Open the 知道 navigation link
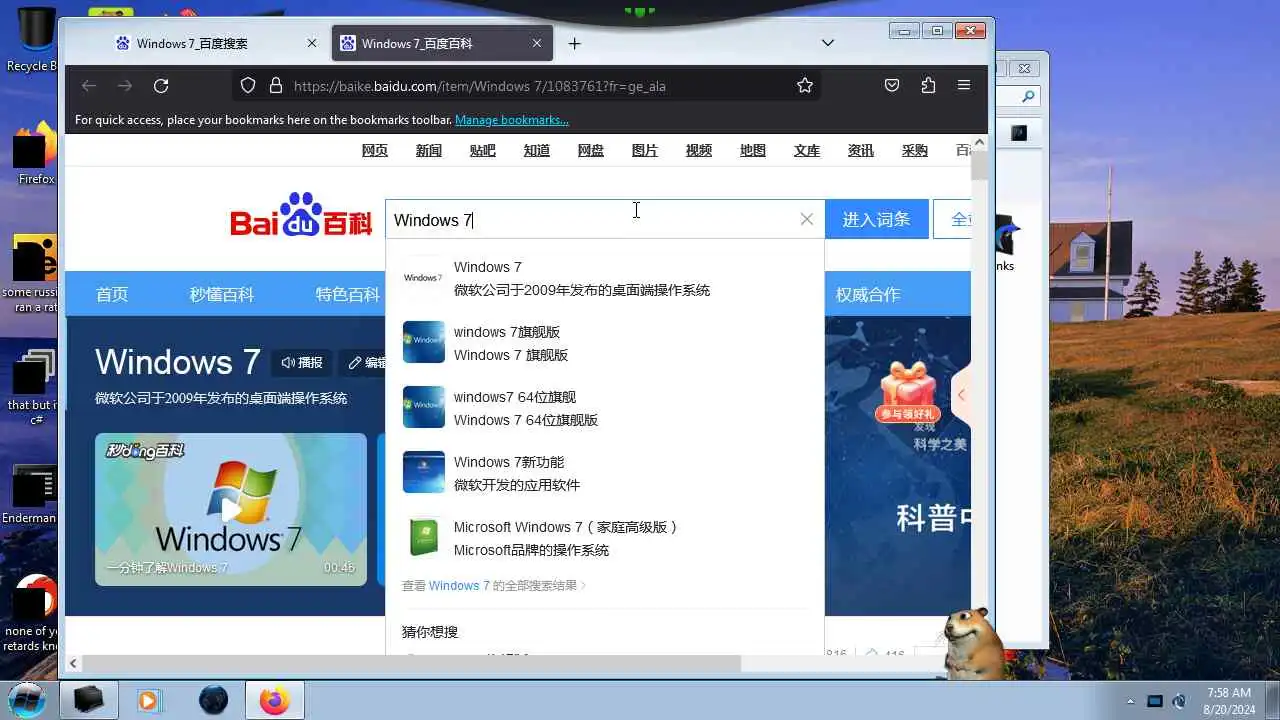Screen dimensions: 1280x720 [537, 150]
